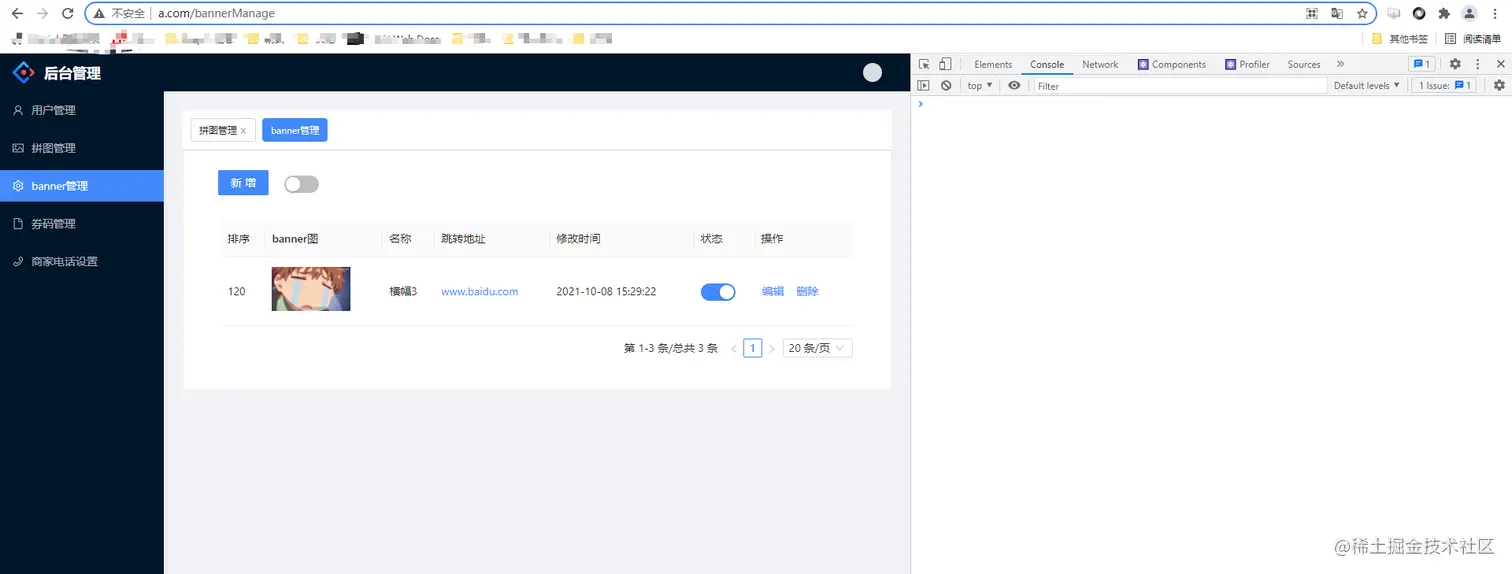Open 商家电话设置 in the sidebar
The image size is (1512, 574).
pyautogui.click(x=82, y=262)
